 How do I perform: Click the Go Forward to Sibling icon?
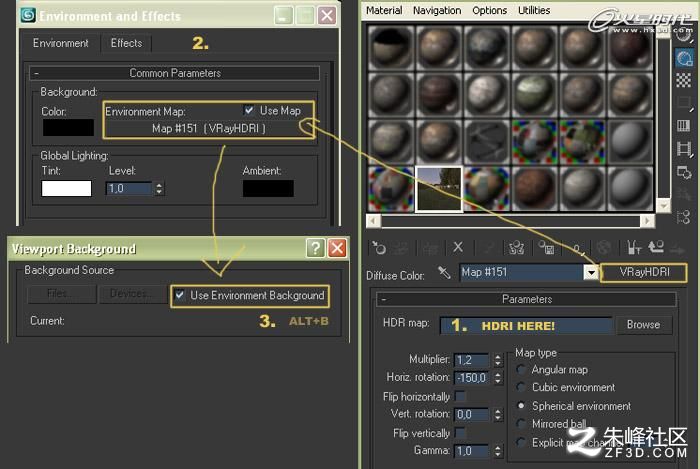coord(677,249)
